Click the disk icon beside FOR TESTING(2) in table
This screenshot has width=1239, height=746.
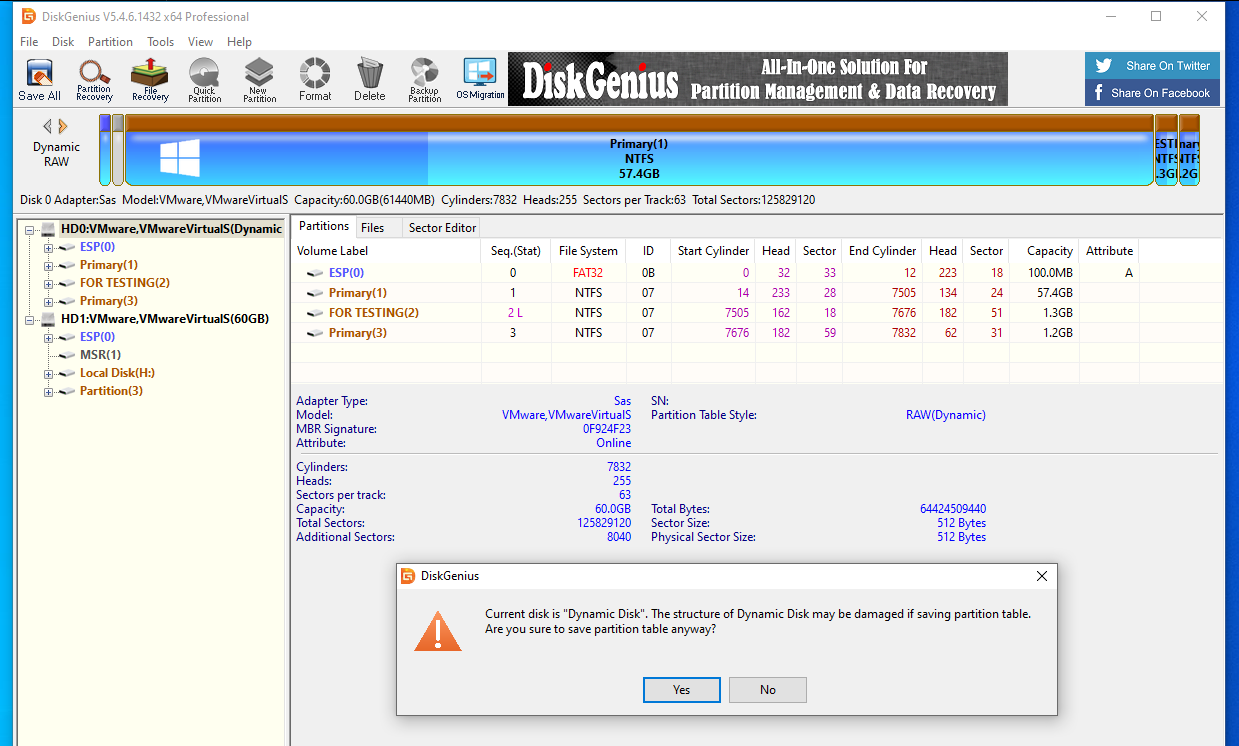tap(315, 313)
